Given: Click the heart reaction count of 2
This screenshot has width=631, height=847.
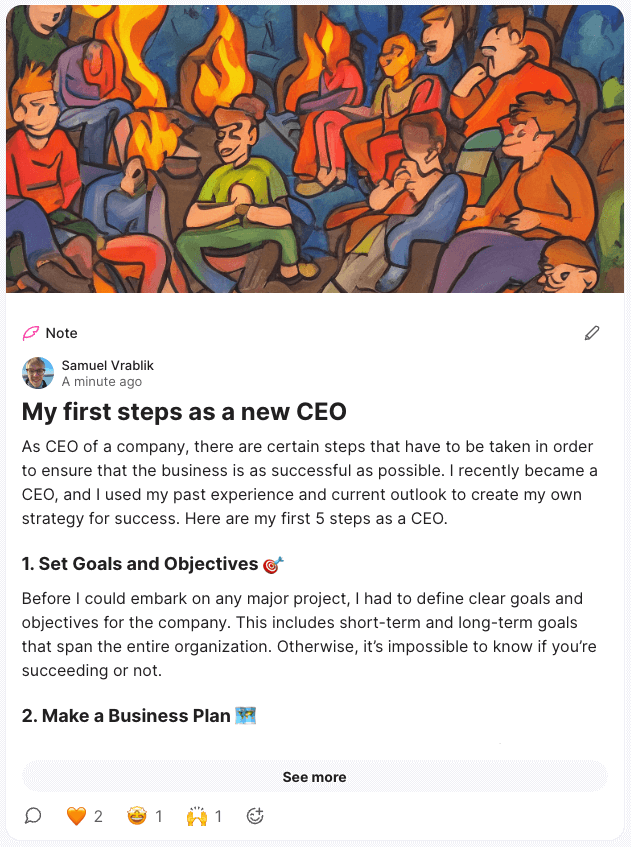Looking at the screenshot, I should tap(98, 816).
